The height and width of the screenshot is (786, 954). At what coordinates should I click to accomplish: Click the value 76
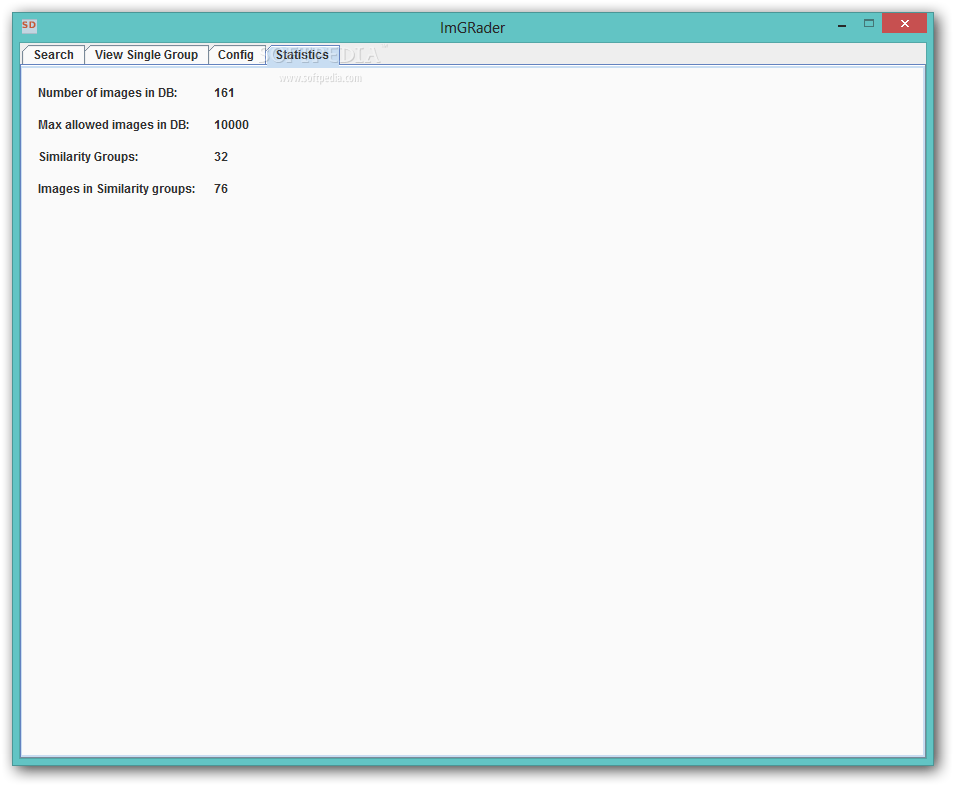221,189
